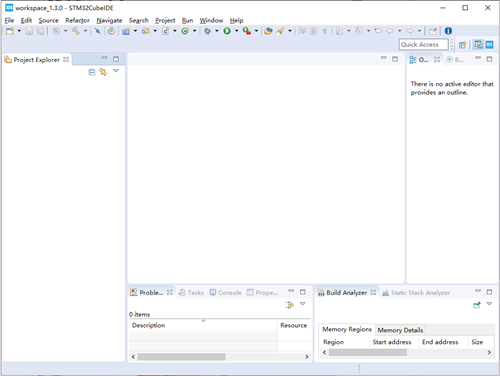The width and height of the screenshot is (500, 376).
Task: Switch to the Console tab
Action: click(x=226, y=293)
